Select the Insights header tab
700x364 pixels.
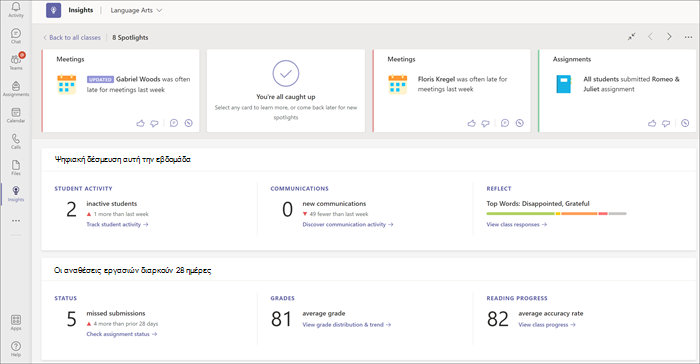tap(81, 10)
